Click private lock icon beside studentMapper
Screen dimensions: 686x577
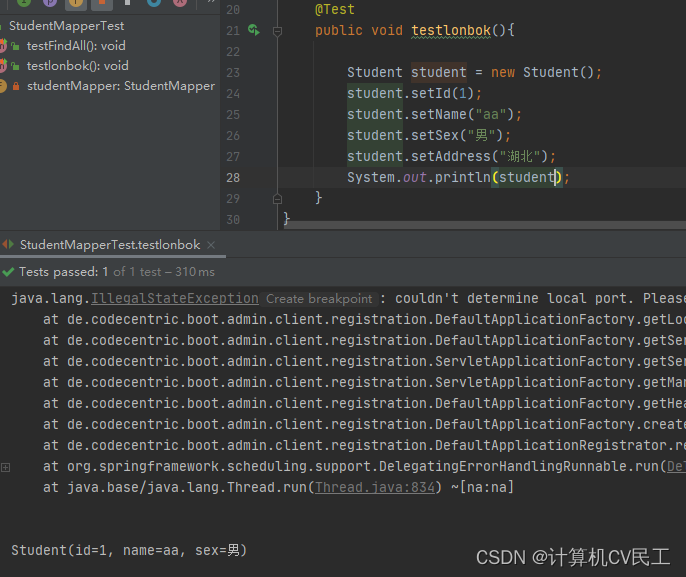pyautogui.click(x=16, y=86)
